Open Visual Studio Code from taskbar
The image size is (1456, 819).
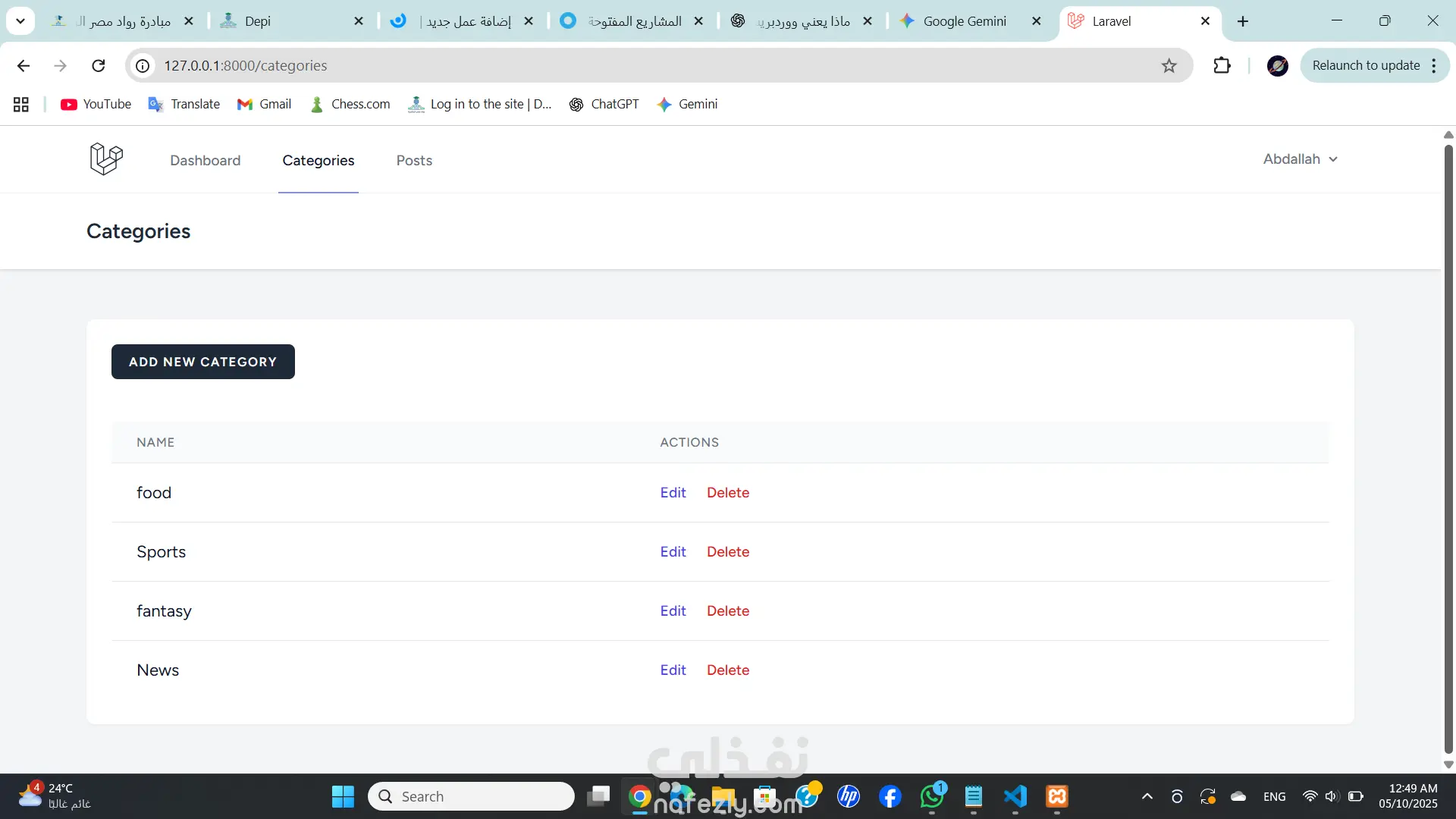coord(1015,796)
